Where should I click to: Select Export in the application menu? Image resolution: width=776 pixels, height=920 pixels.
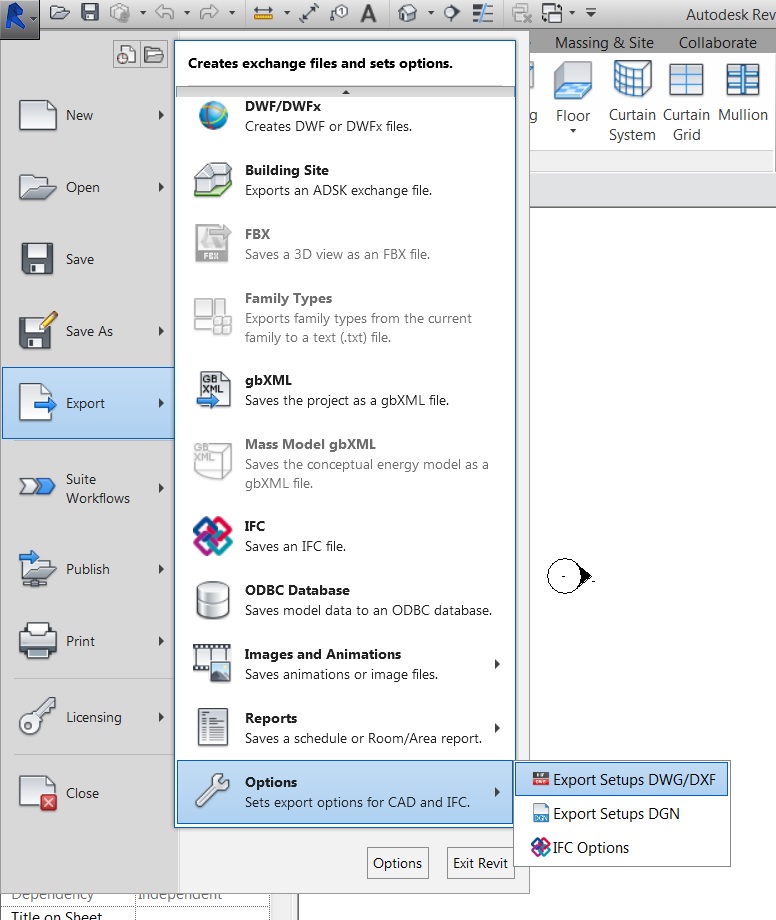pos(88,403)
